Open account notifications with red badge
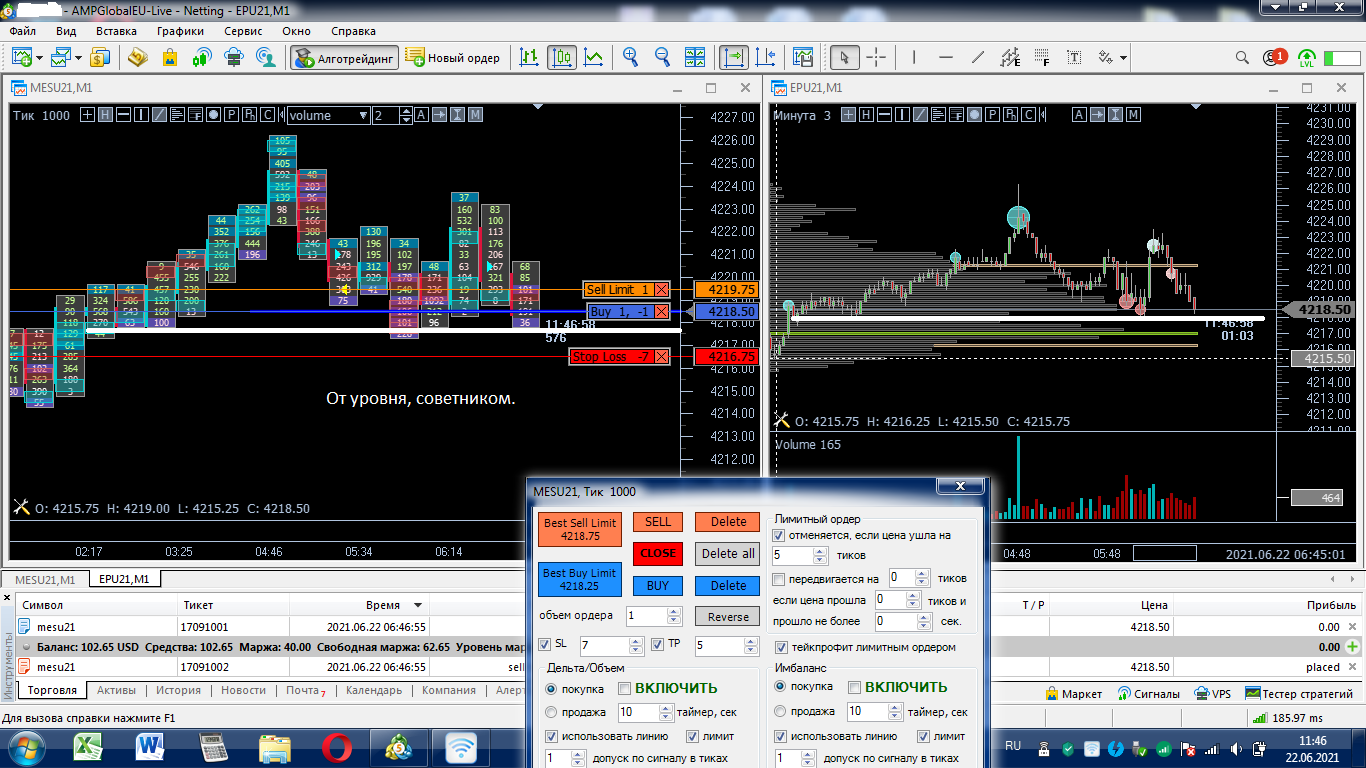The height and width of the screenshot is (768, 1366). pos(1275,57)
